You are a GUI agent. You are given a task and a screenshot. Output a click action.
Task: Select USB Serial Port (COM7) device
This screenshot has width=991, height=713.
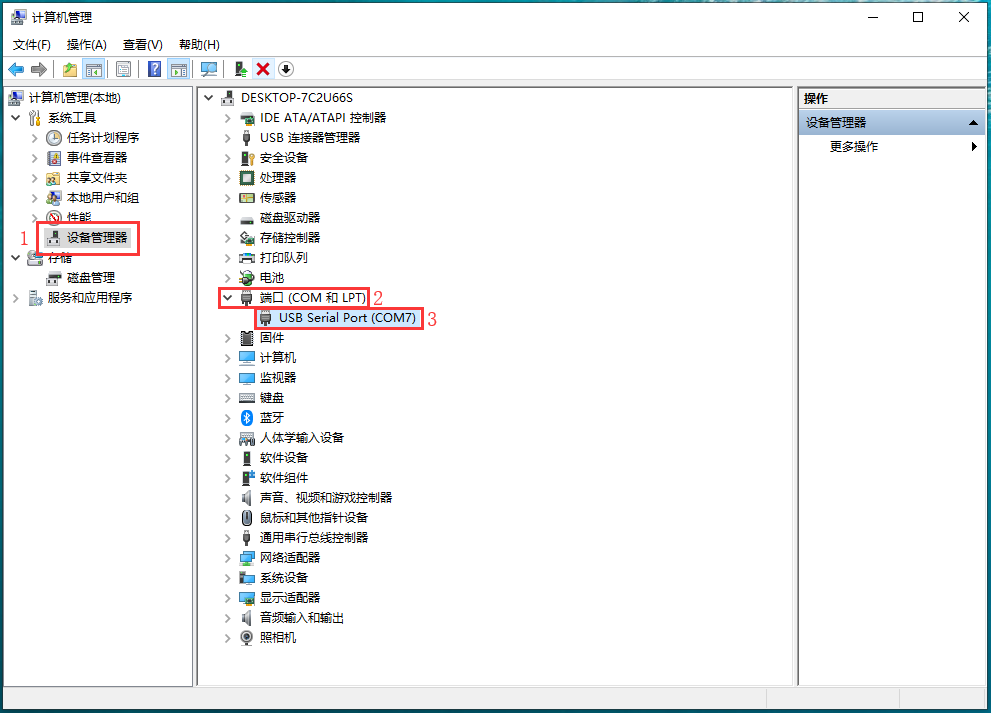coord(340,317)
